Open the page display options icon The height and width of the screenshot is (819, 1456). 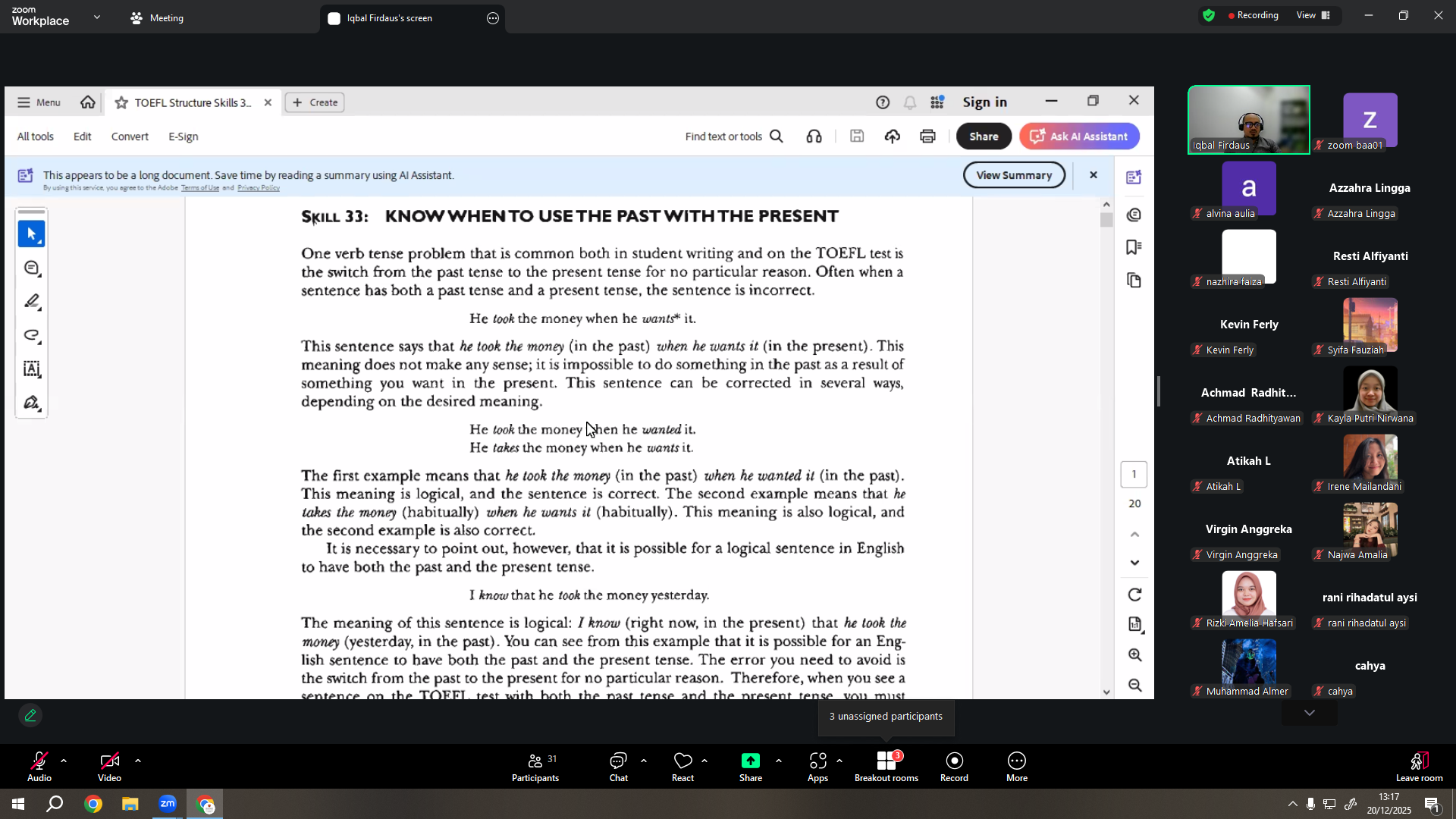[1134, 624]
